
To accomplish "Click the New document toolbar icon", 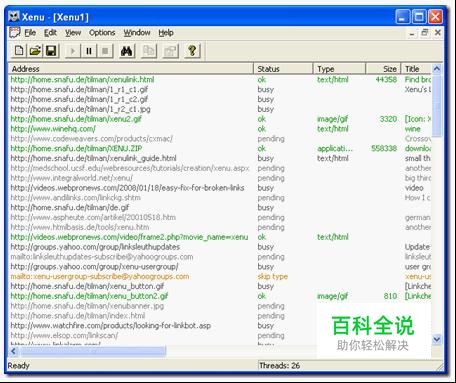I will tap(19, 51).
